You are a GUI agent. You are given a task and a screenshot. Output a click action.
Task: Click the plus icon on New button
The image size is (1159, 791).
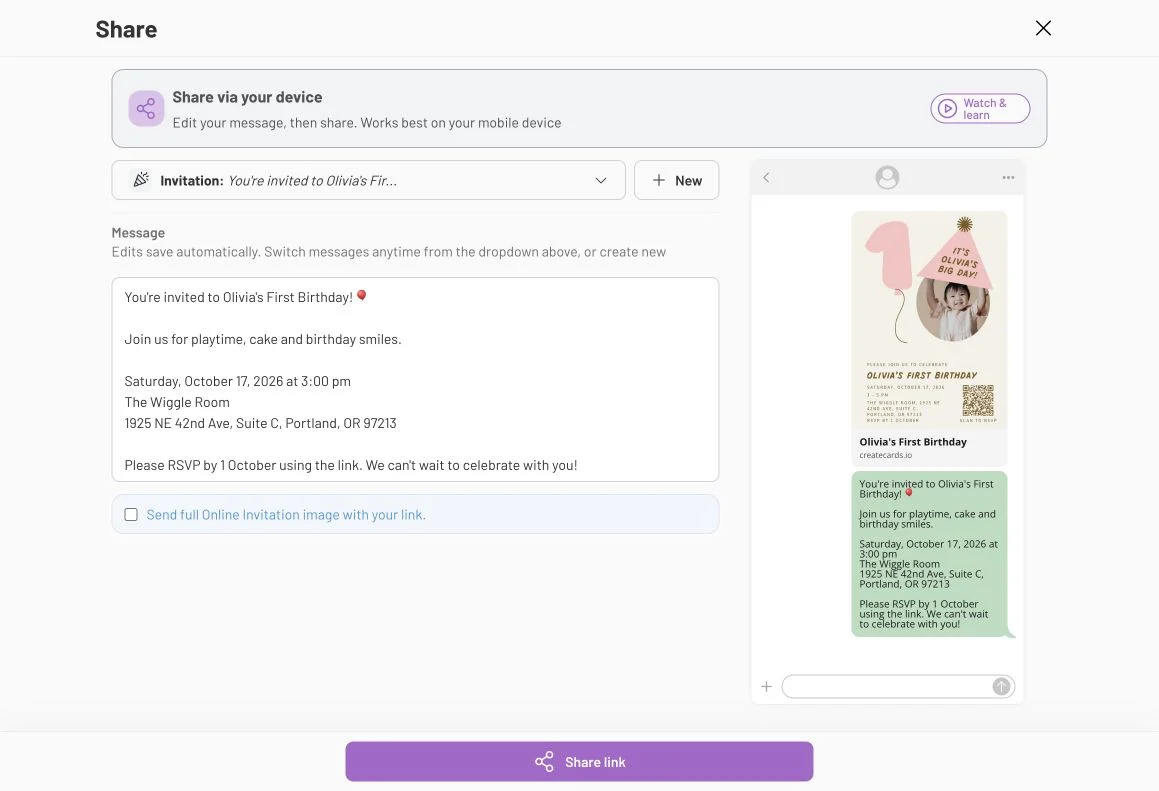[659, 180]
